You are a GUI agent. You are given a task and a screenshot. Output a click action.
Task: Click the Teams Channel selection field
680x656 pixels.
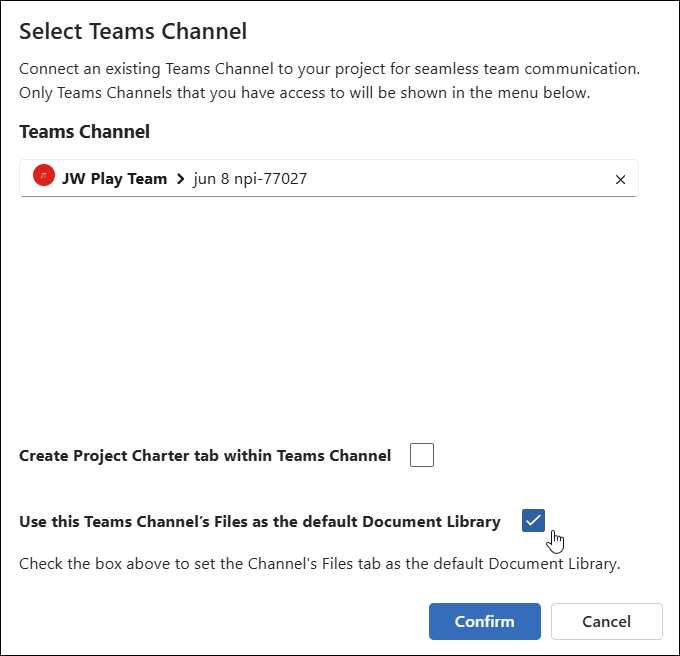pyautogui.click(x=329, y=178)
